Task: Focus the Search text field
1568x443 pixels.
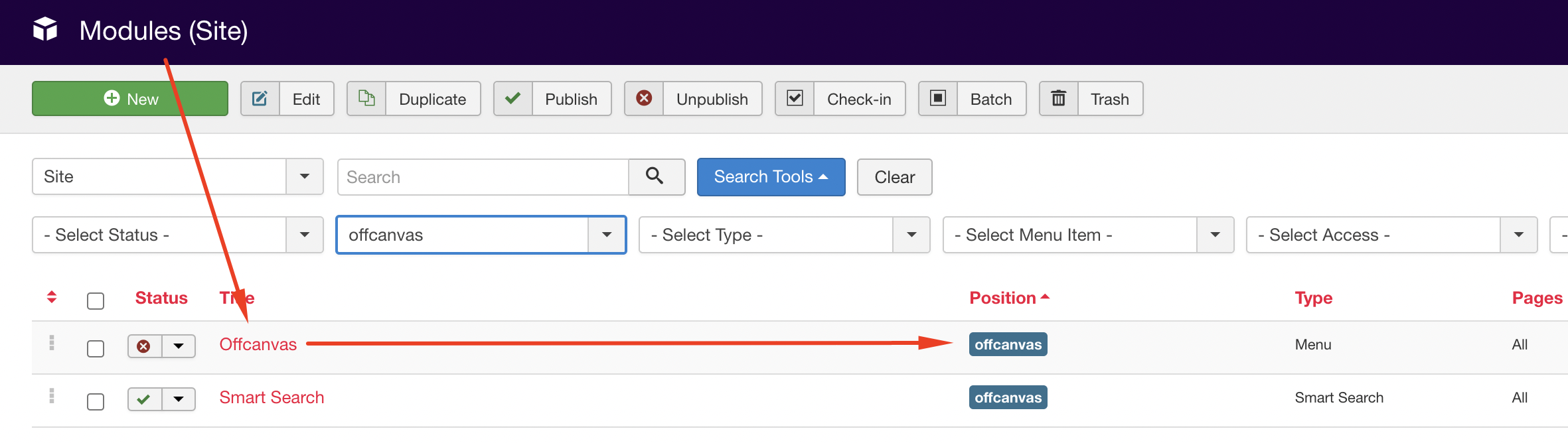Action: click(483, 177)
